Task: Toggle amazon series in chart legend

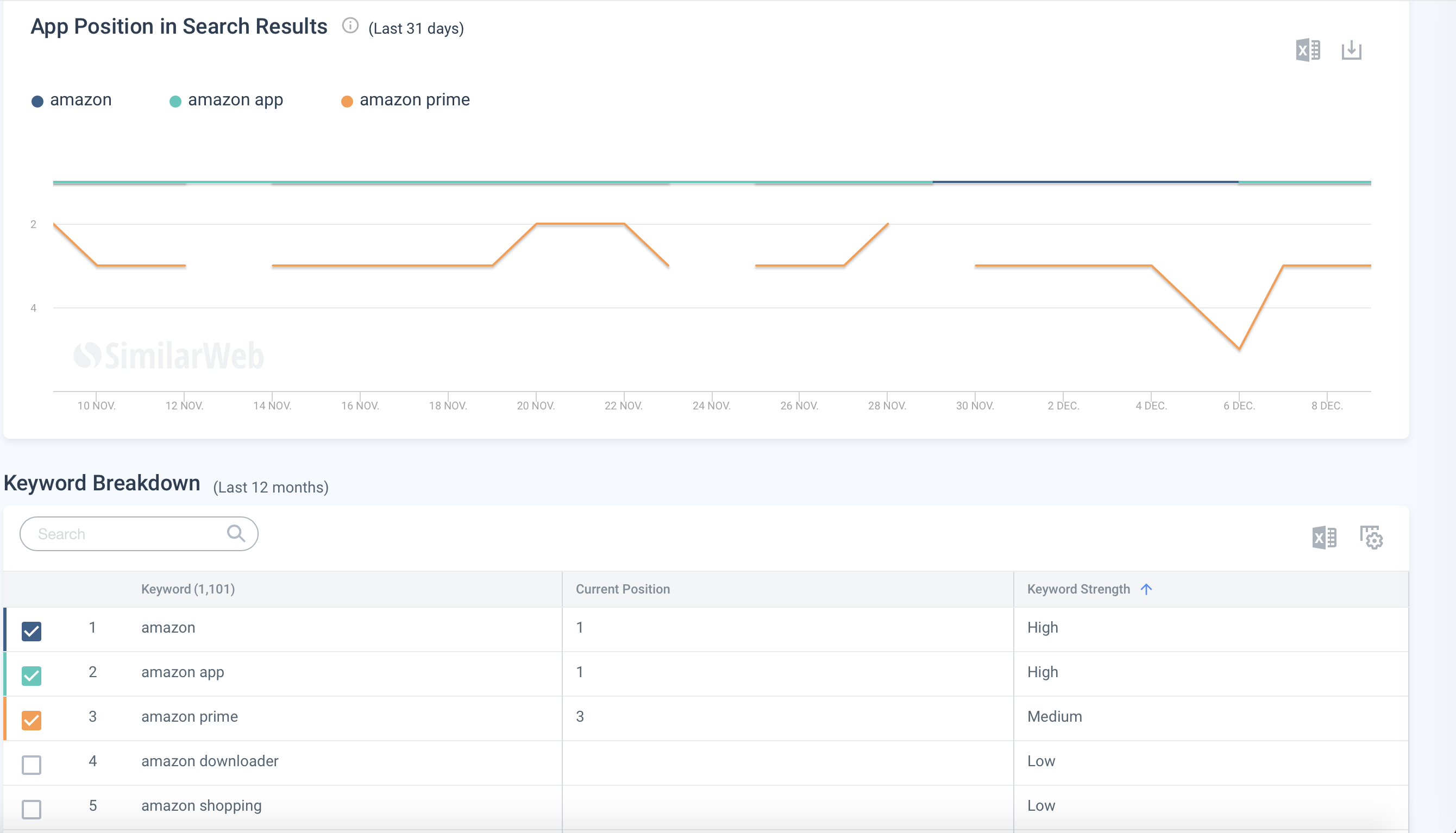Action: (x=72, y=100)
